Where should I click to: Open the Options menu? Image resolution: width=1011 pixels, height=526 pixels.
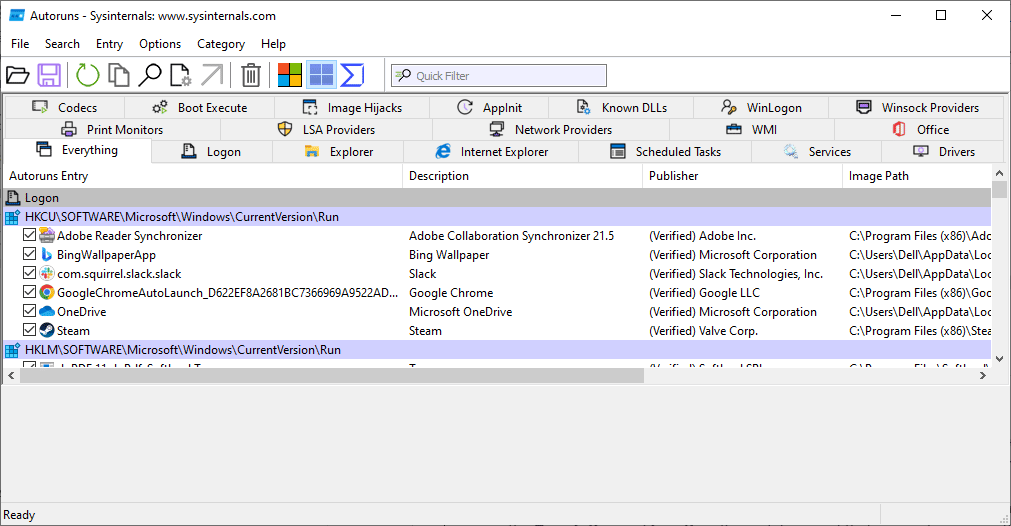pos(160,44)
